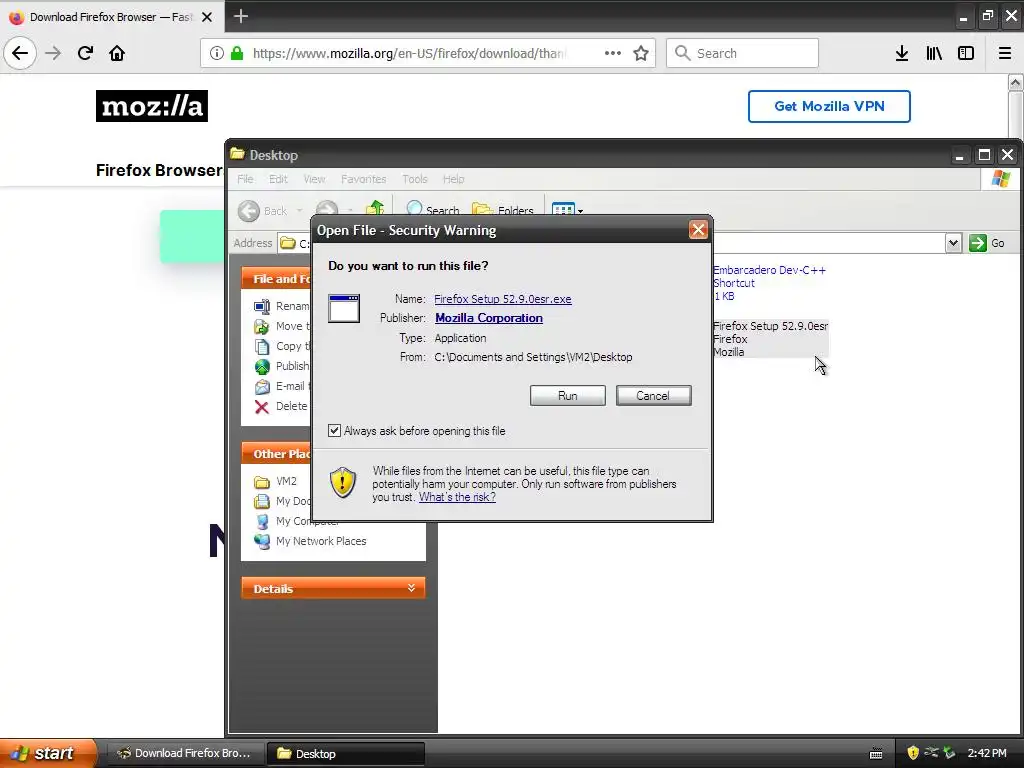Click Up folder icon in explorer toolbar

point(375,209)
